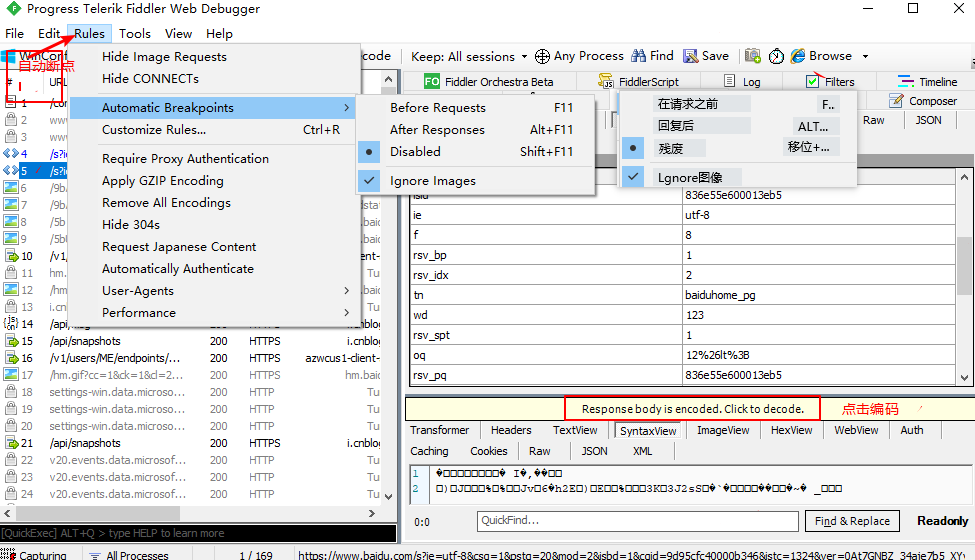Select session 4 diamond arrows icon
This screenshot has width=975, height=560.
pyautogui.click(x=11, y=153)
